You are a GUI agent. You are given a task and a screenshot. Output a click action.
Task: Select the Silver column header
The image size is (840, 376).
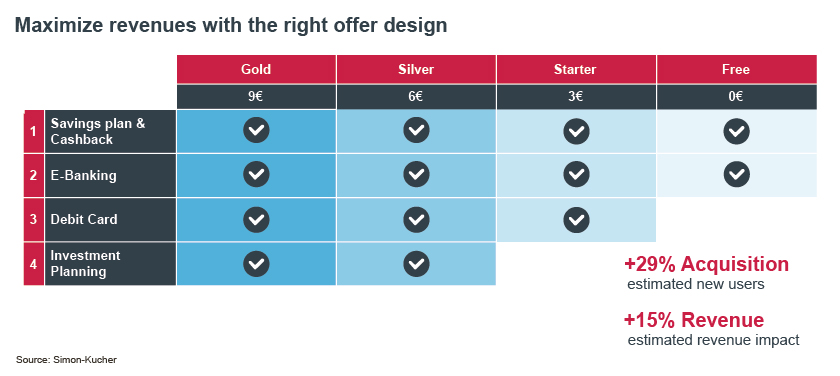[416, 69]
